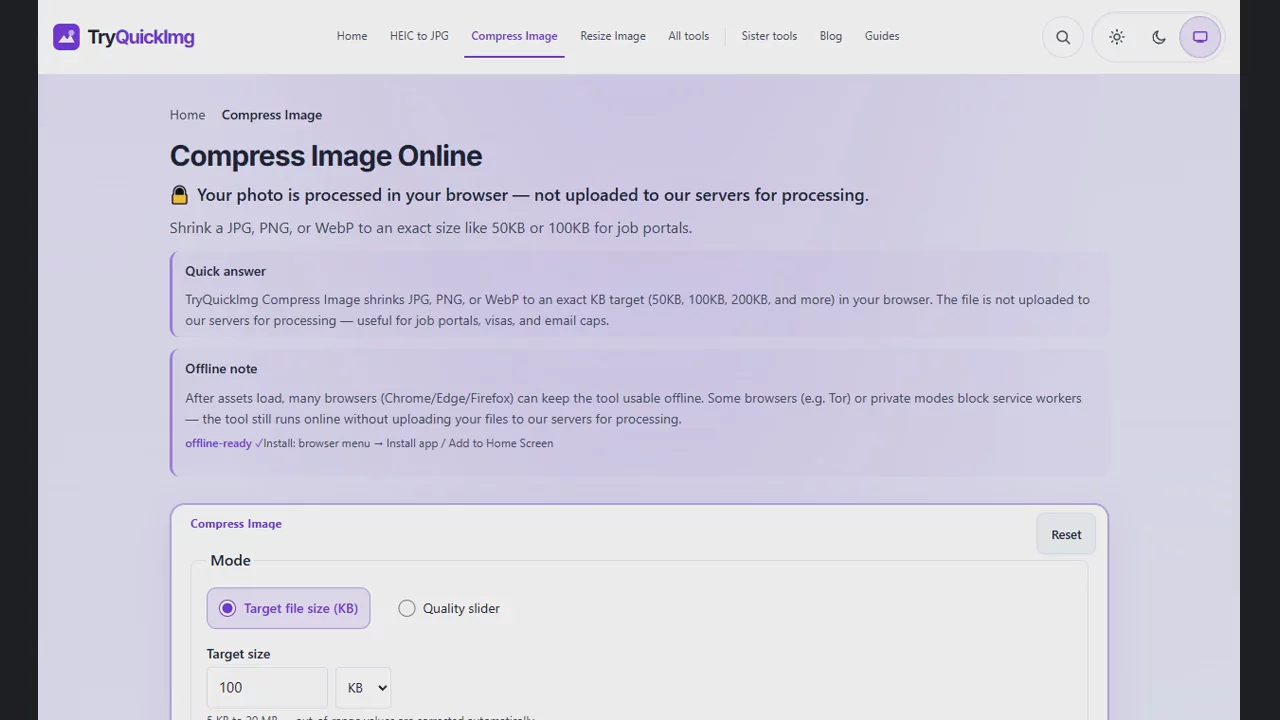Open the KB unit dropdown

tap(363, 687)
